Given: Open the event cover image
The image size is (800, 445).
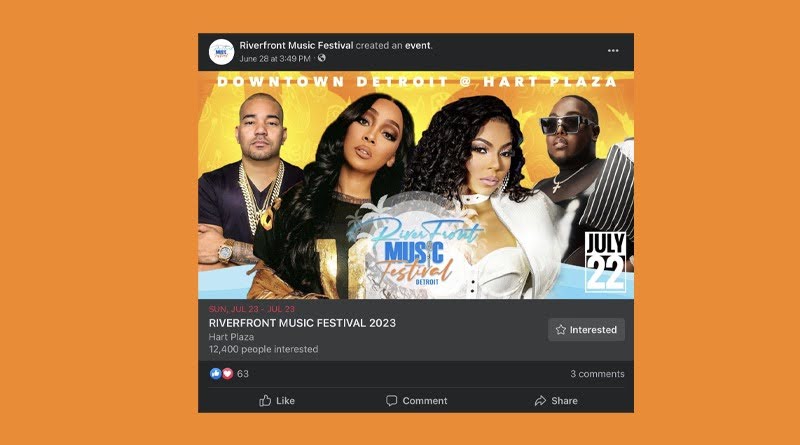Looking at the screenshot, I should click(x=416, y=185).
